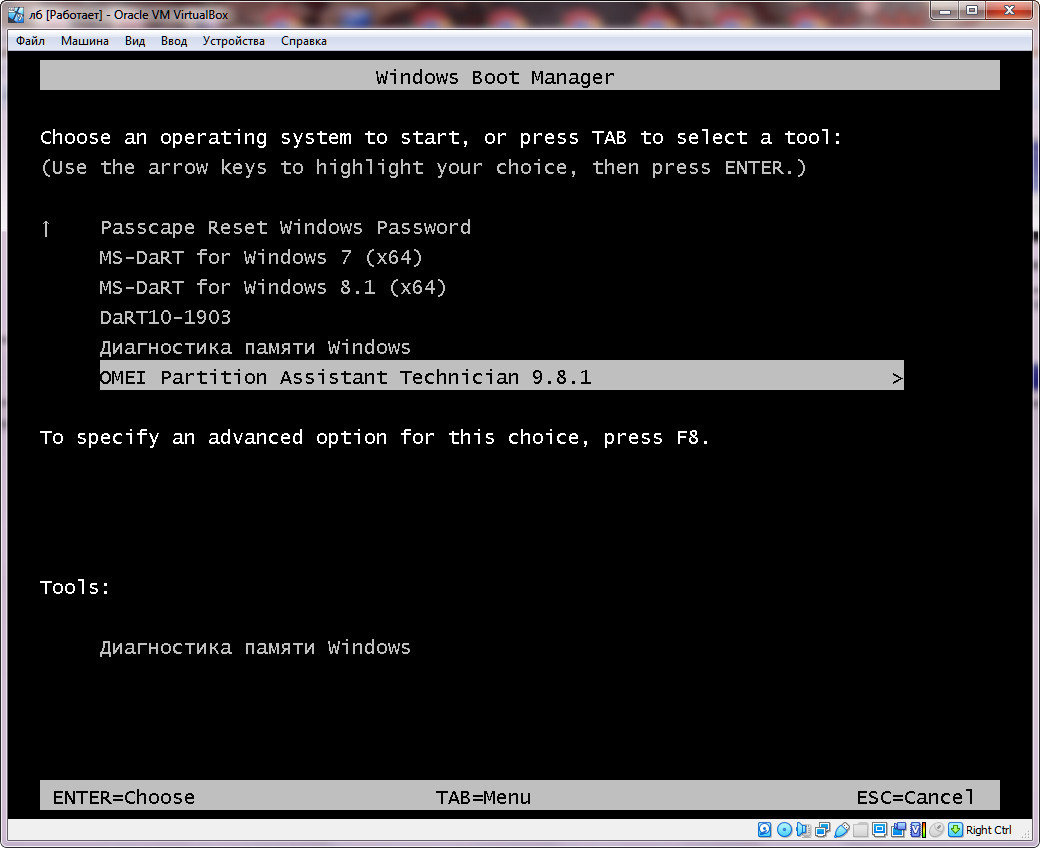Click the audio status icon

pos(804,829)
